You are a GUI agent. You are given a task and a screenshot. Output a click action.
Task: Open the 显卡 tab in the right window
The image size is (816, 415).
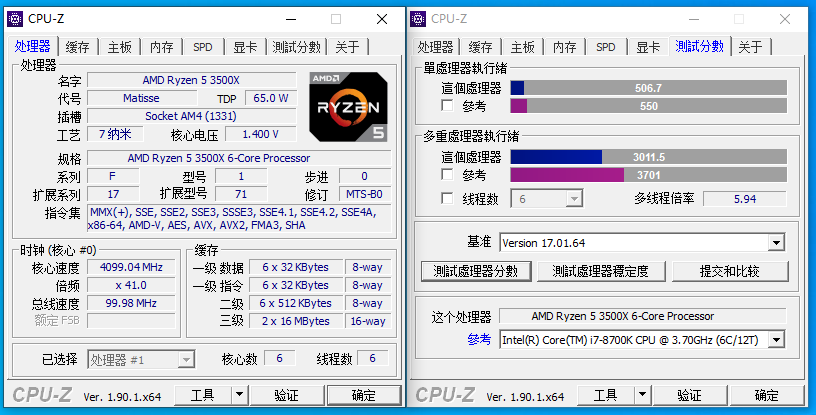click(648, 47)
